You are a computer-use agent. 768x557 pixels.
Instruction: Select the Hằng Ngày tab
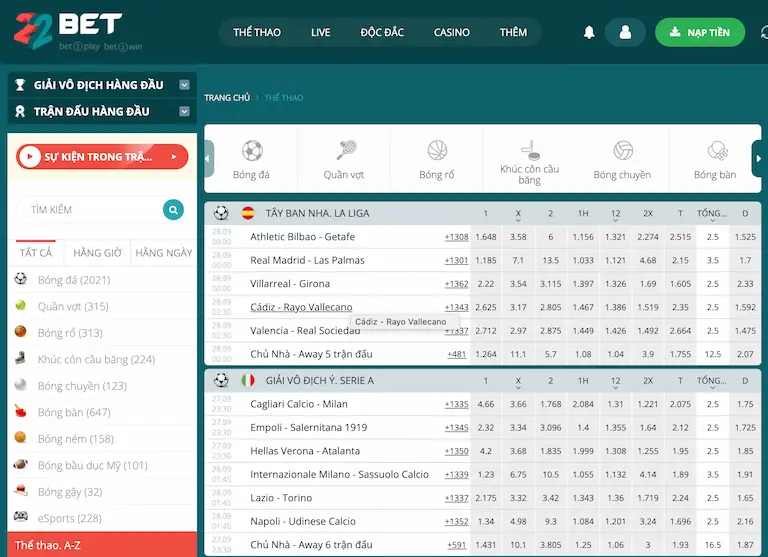(x=164, y=253)
